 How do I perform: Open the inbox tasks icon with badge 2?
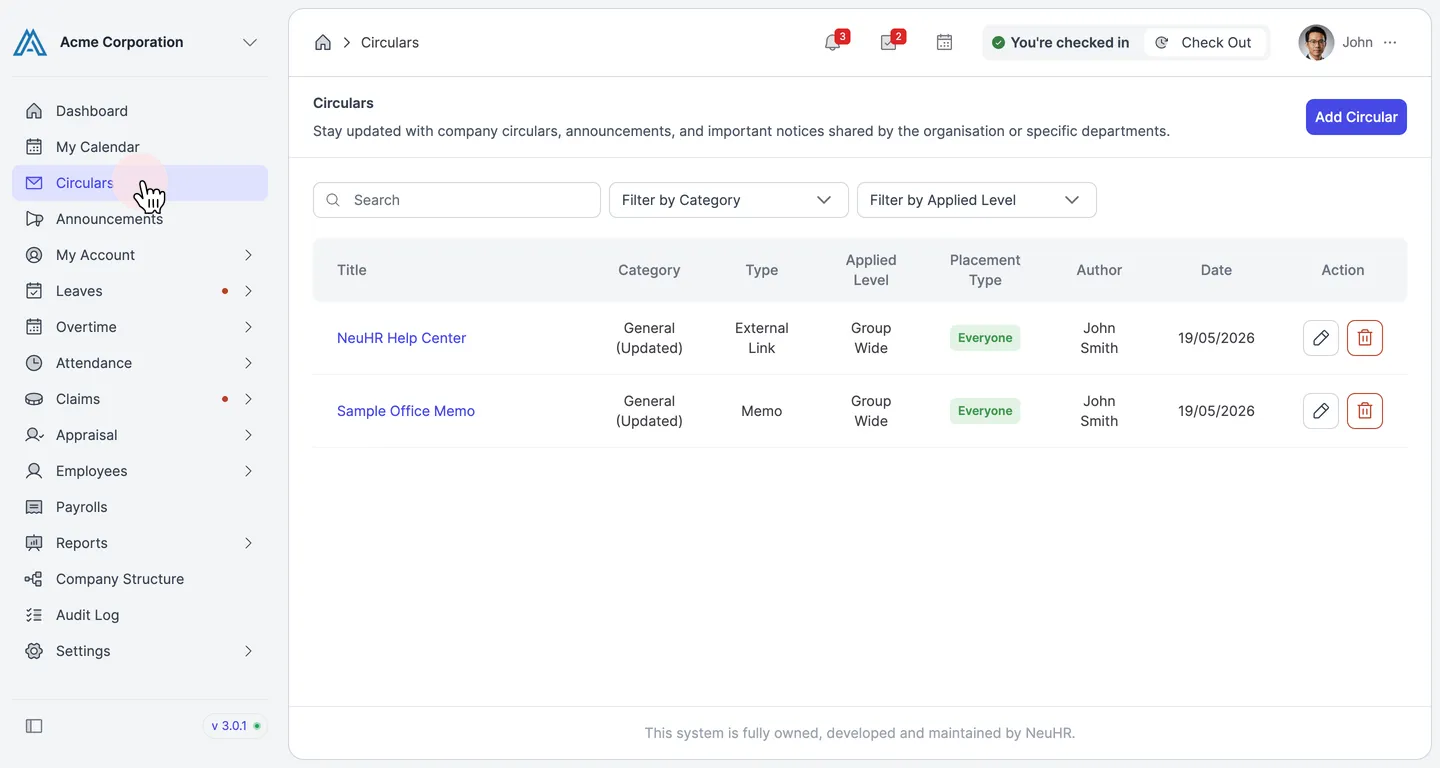pos(889,42)
